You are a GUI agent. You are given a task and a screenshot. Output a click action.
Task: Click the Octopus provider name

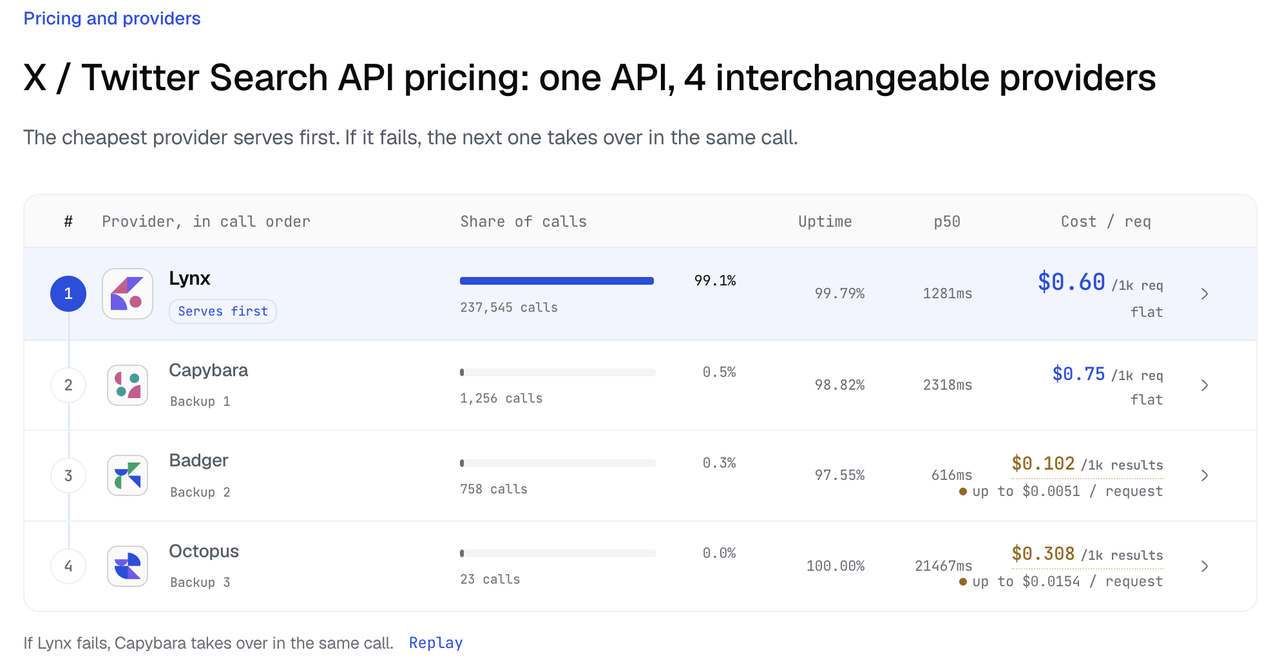(x=204, y=551)
